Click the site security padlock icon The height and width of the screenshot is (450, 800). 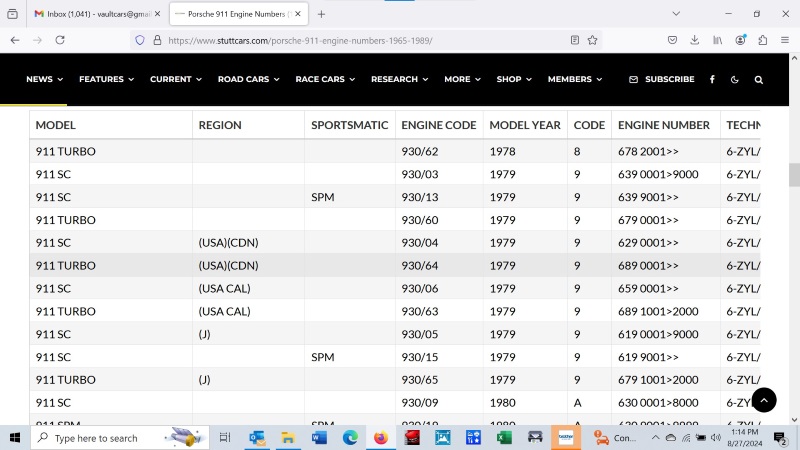(x=157, y=40)
